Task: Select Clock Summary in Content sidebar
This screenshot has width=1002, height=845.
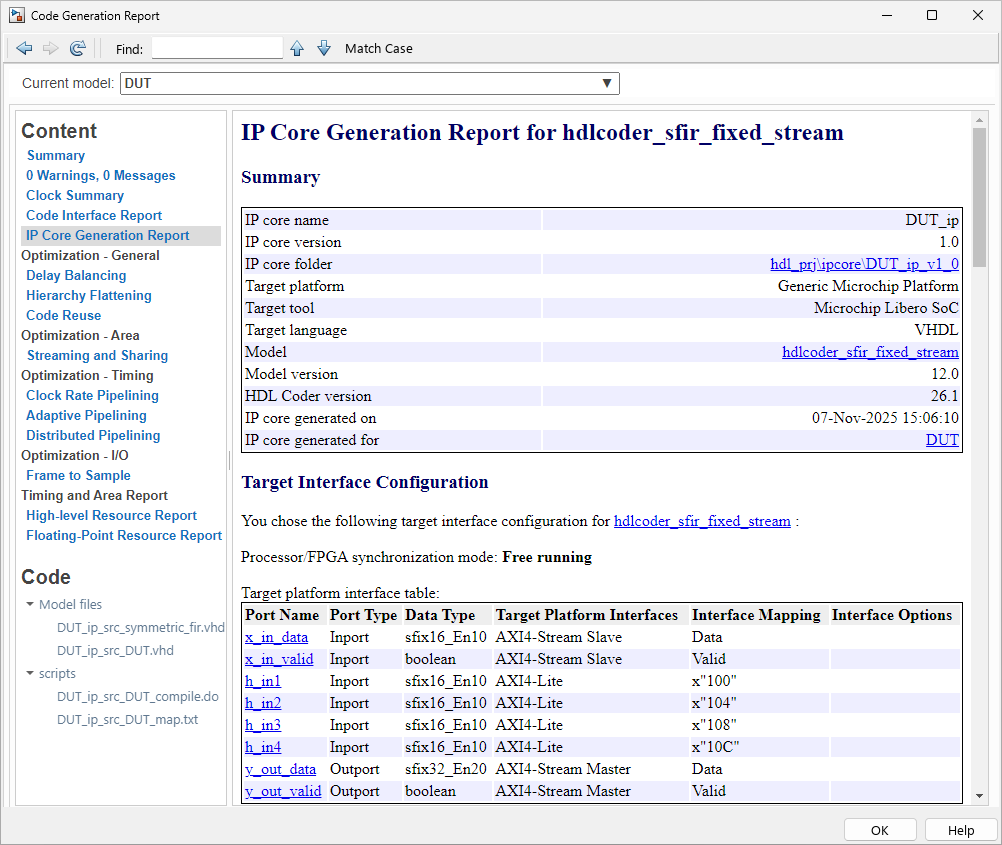Action: coord(74,195)
